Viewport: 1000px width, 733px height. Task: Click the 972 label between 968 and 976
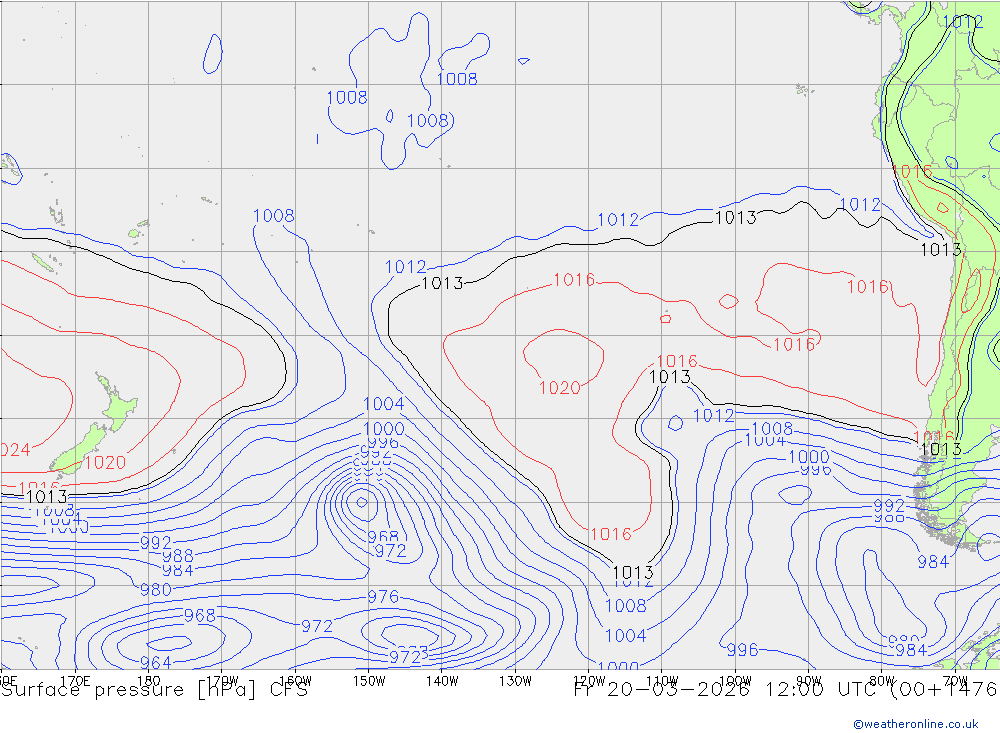click(317, 626)
